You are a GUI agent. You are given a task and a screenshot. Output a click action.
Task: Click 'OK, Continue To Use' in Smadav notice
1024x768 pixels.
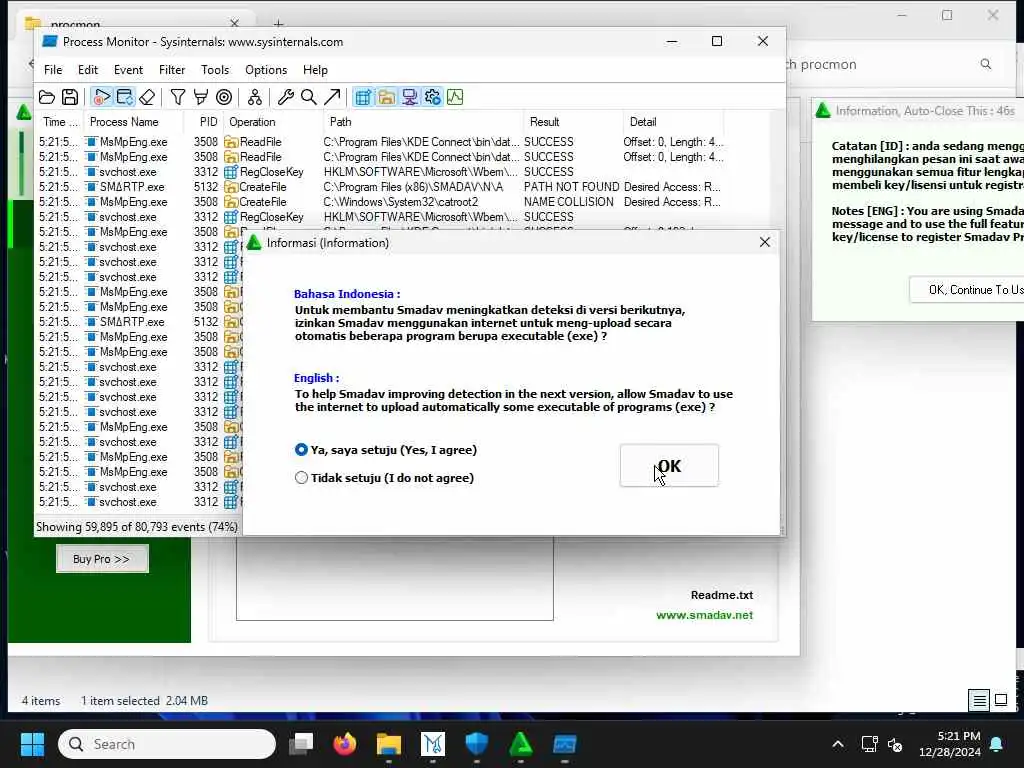point(967,290)
